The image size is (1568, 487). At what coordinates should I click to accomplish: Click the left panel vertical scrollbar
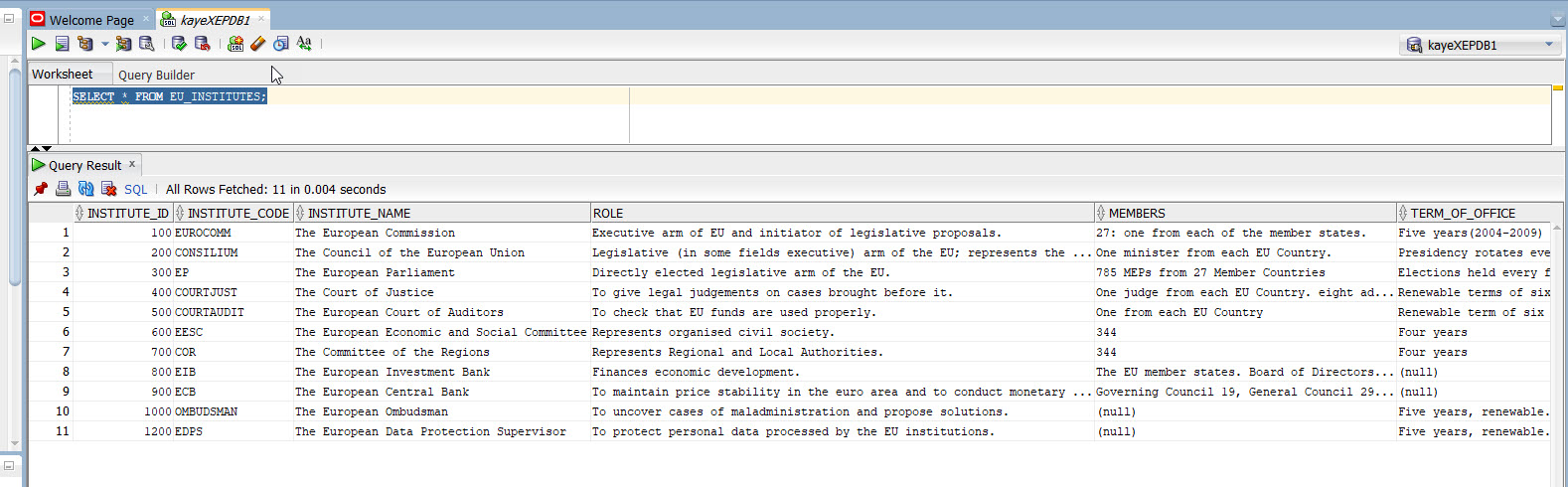pyautogui.click(x=14, y=179)
